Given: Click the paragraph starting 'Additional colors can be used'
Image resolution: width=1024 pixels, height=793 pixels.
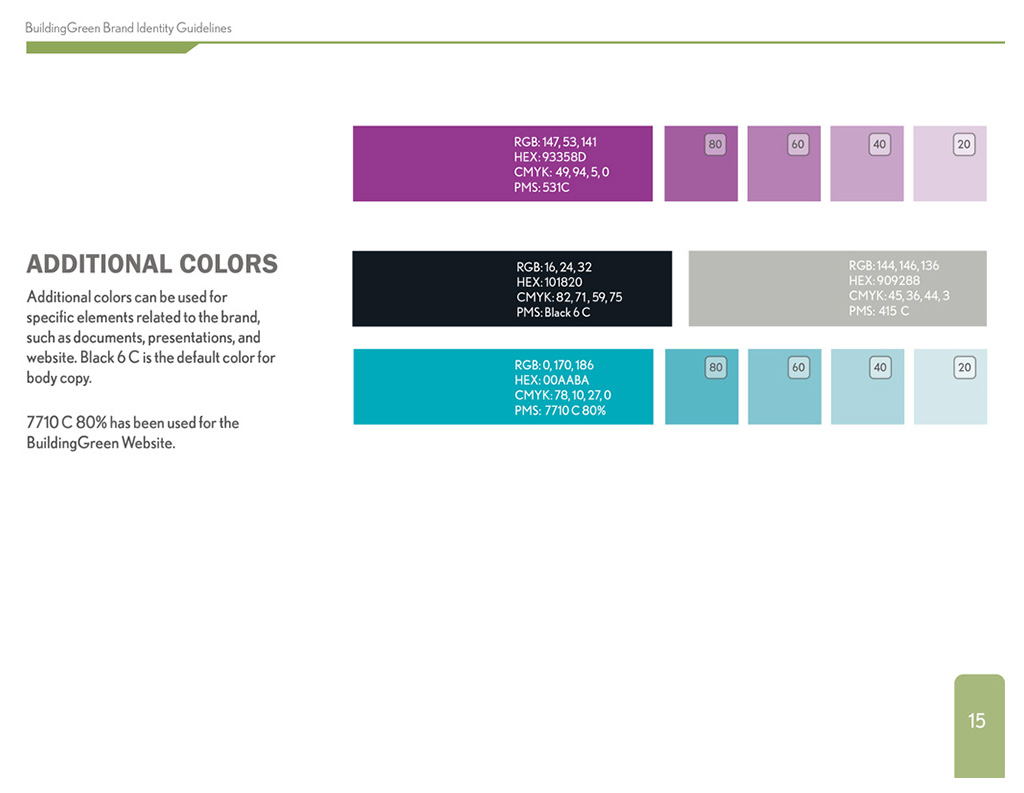Looking at the screenshot, I should (151, 338).
